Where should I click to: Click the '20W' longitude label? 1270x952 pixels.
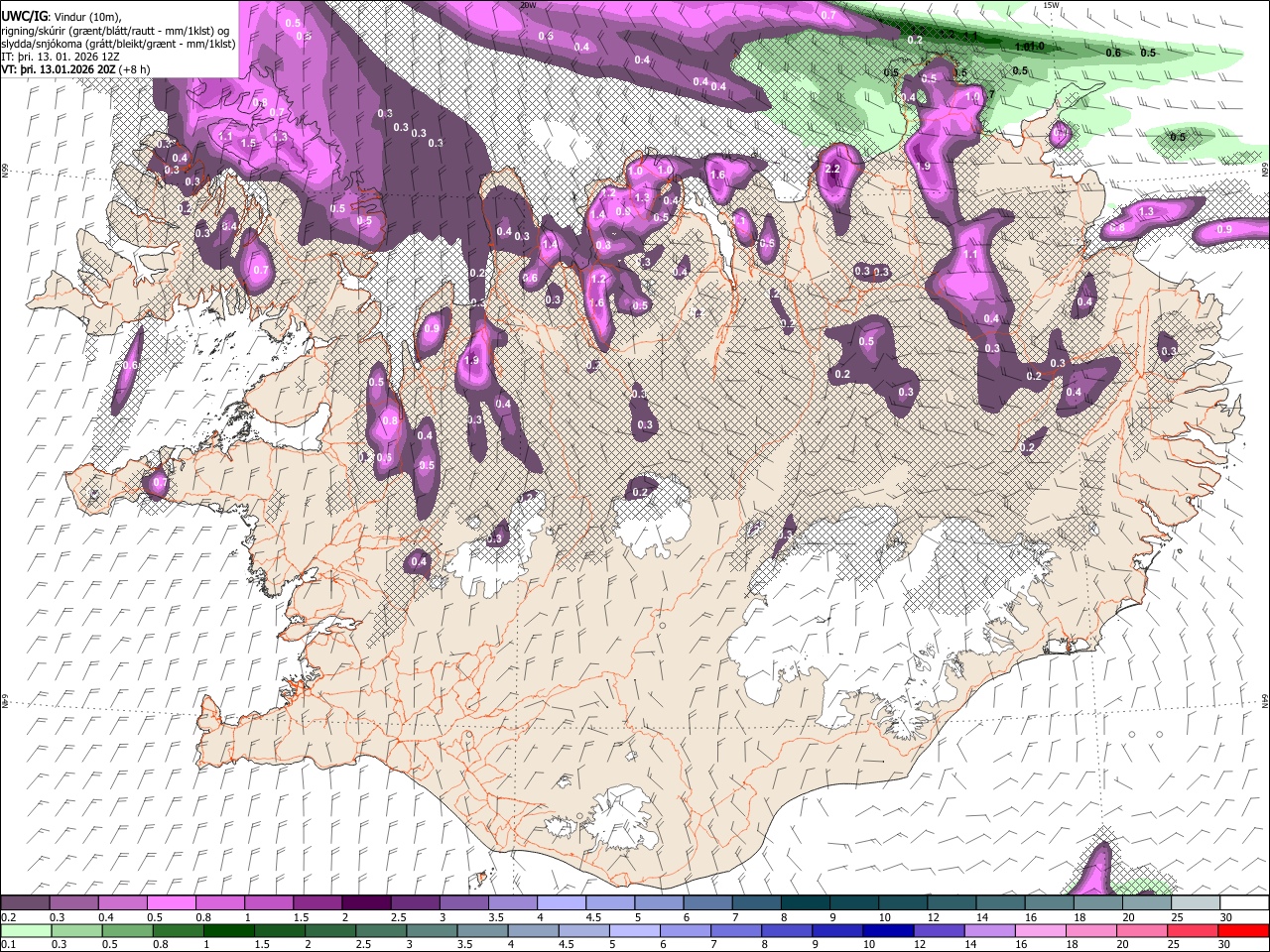pos(527,5)
